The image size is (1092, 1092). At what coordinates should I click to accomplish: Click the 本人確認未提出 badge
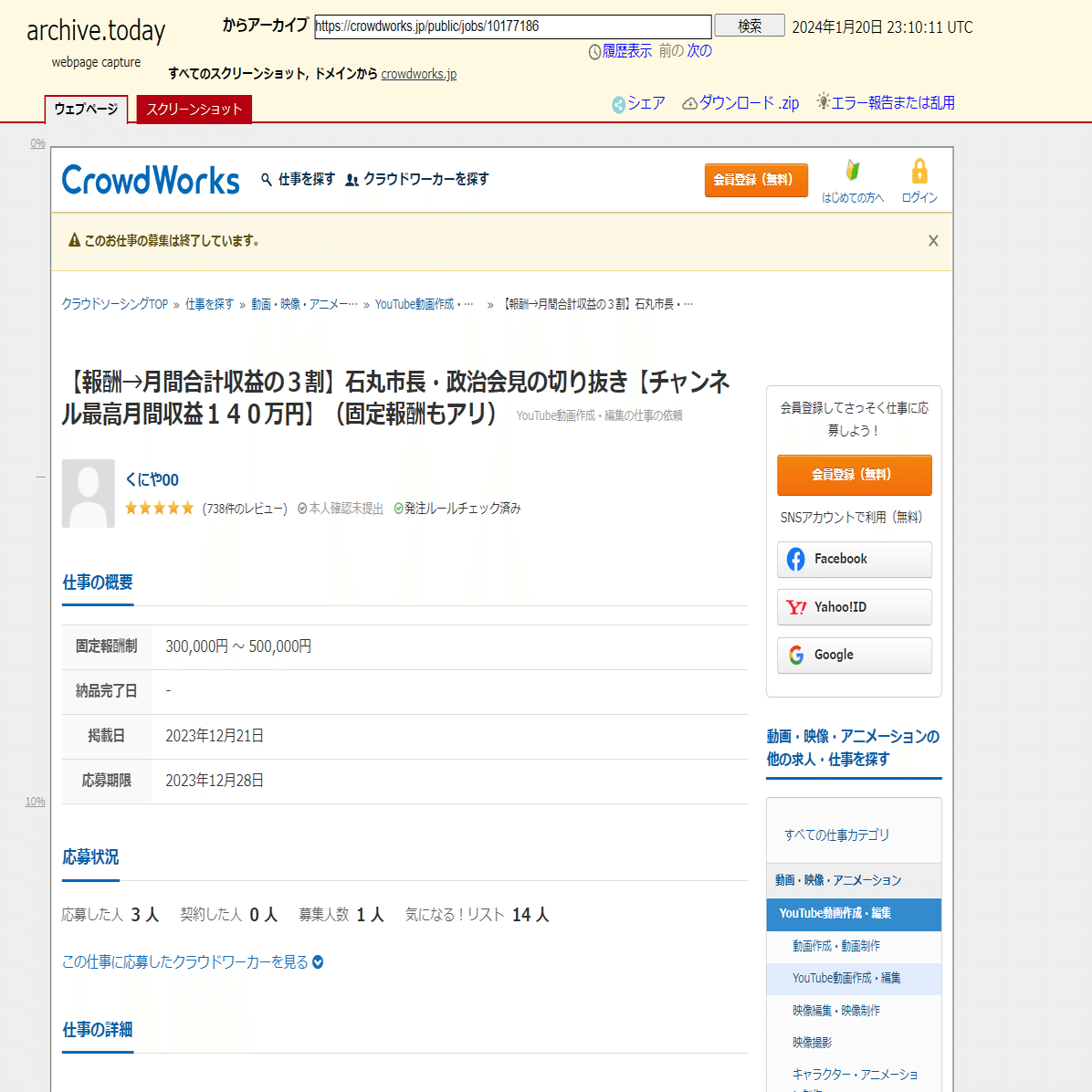coord(341,509)
